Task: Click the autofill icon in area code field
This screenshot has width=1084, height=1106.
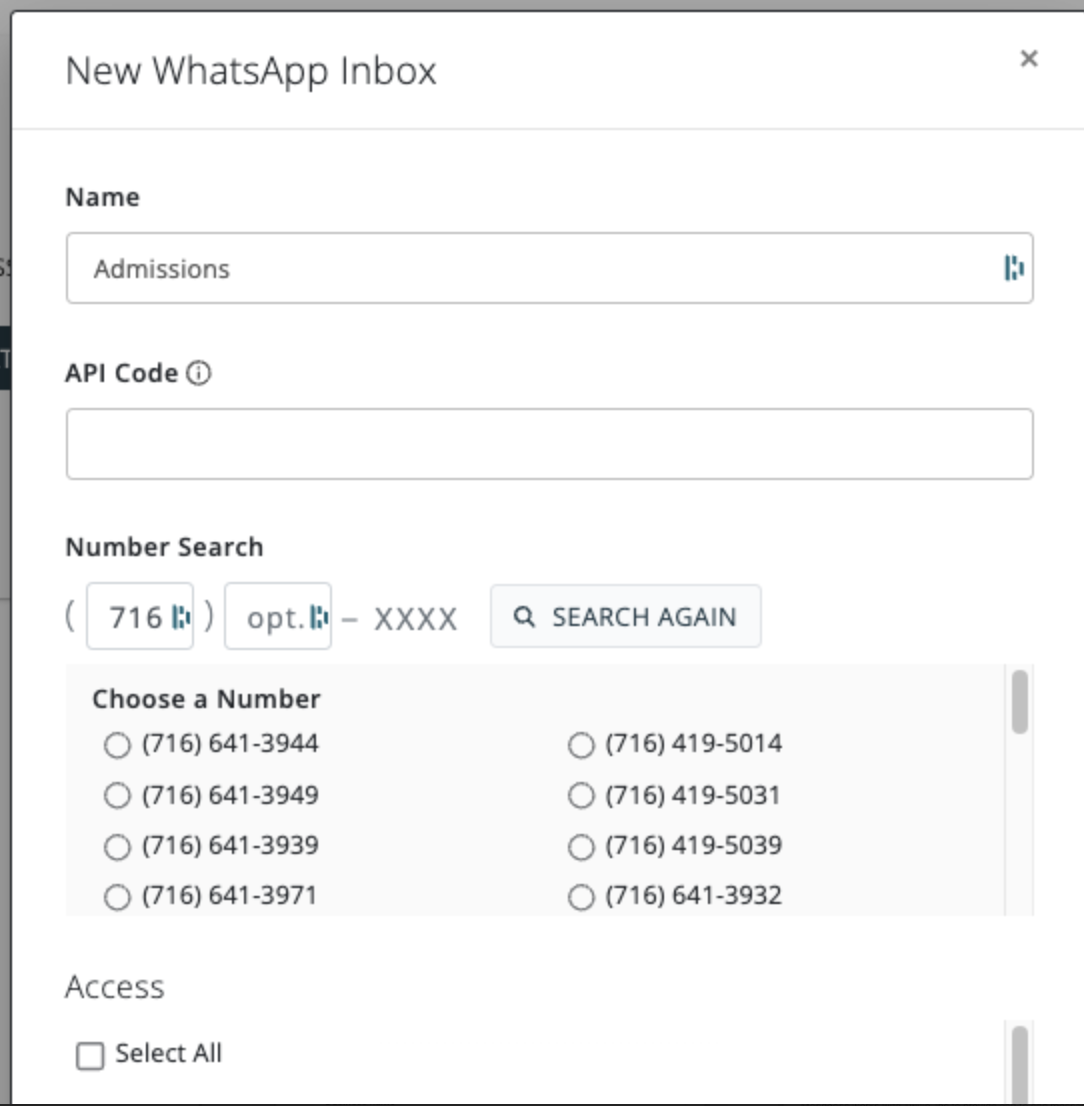Action: click(181, 618)
